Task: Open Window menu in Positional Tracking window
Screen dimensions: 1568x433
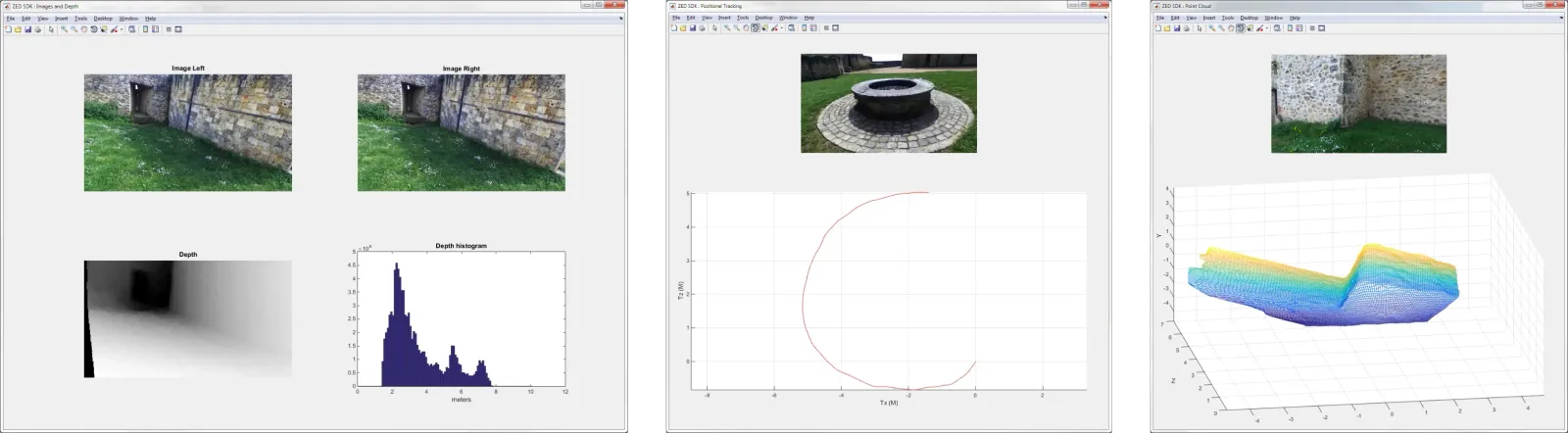Action: (788, 18)
